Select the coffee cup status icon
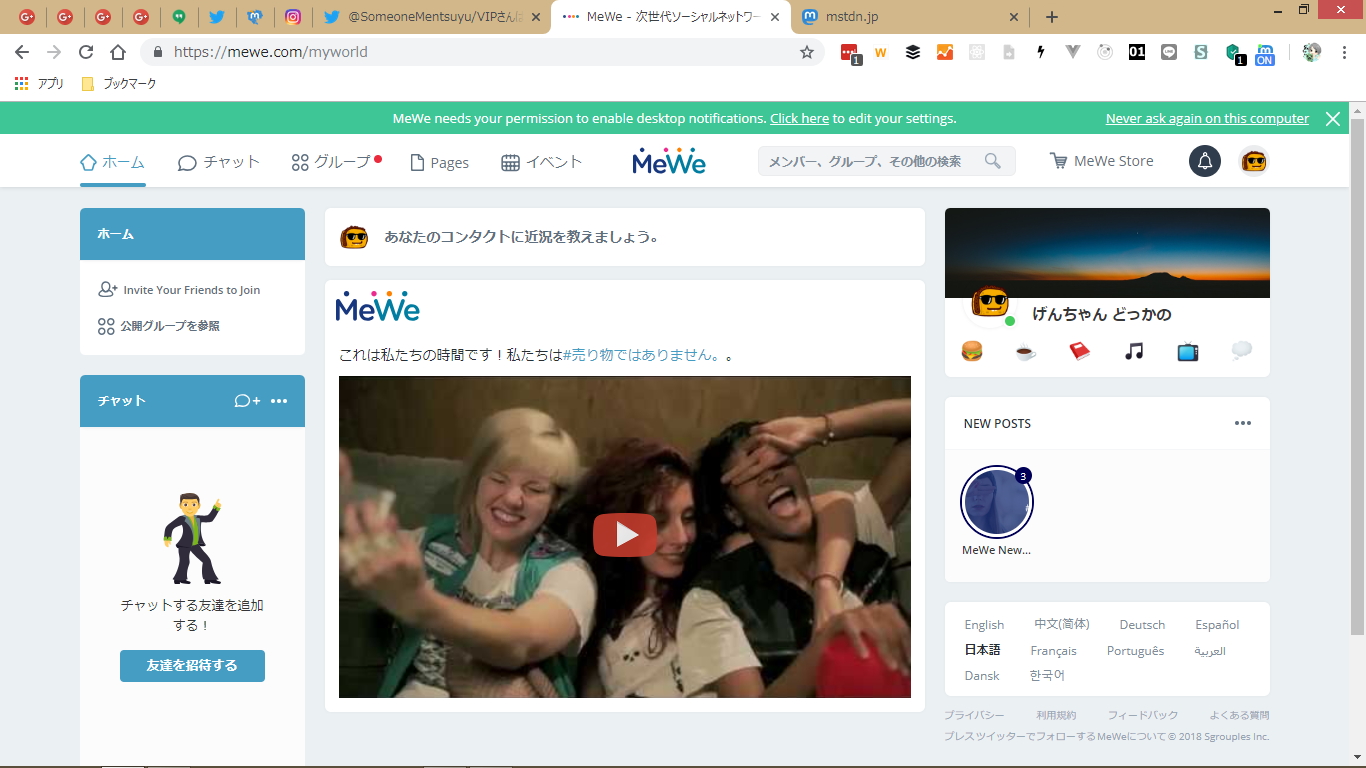 coord(1026,351)
